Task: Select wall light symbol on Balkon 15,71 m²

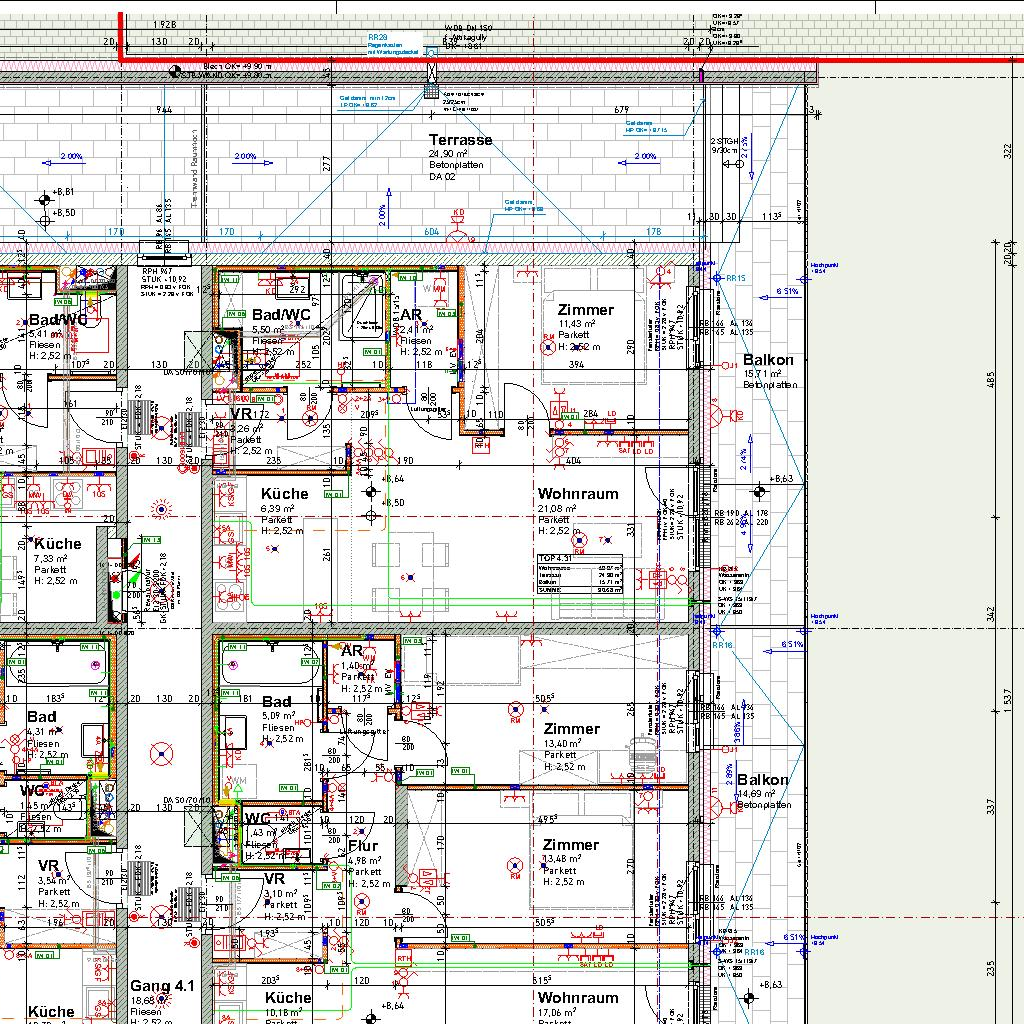Action: [715, 413]
